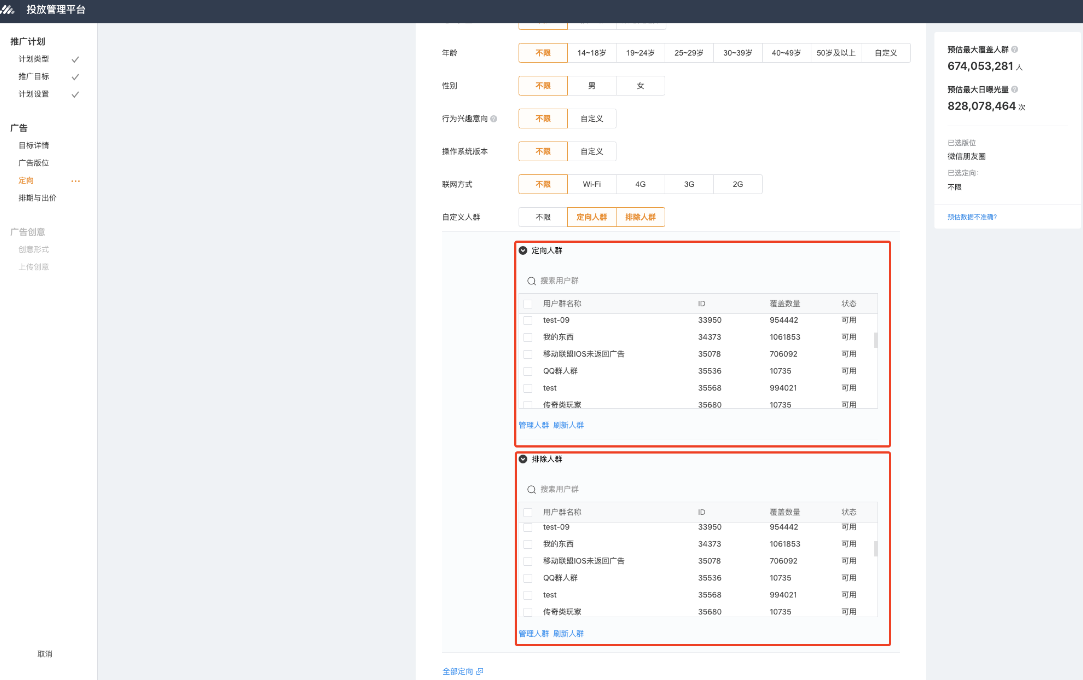Check test-09 in the 定向人群 list
1083x680 pixels.
528,320
